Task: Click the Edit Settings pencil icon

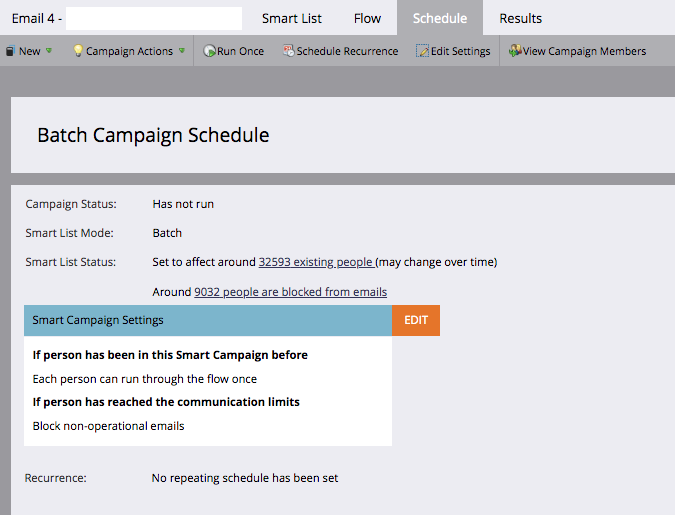Action: tap(422, 51)
